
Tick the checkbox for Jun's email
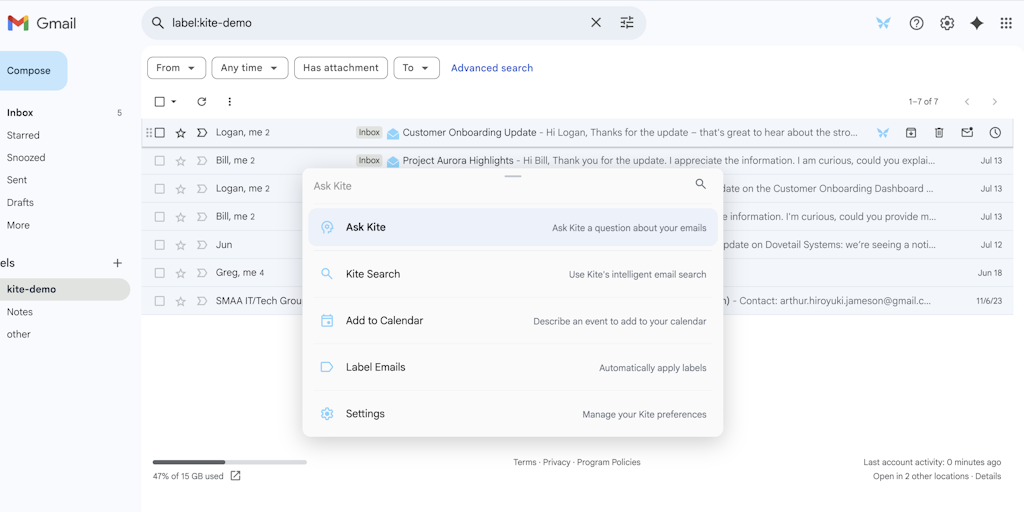(160, 245)
